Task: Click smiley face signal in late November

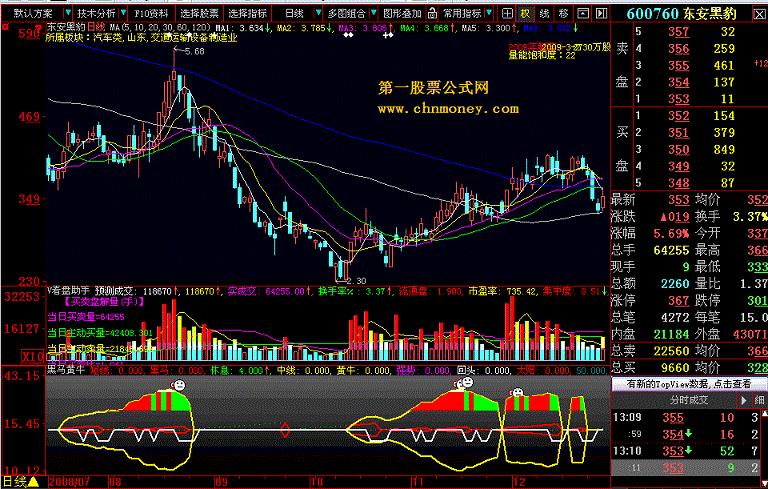Action: pos(468,382)
